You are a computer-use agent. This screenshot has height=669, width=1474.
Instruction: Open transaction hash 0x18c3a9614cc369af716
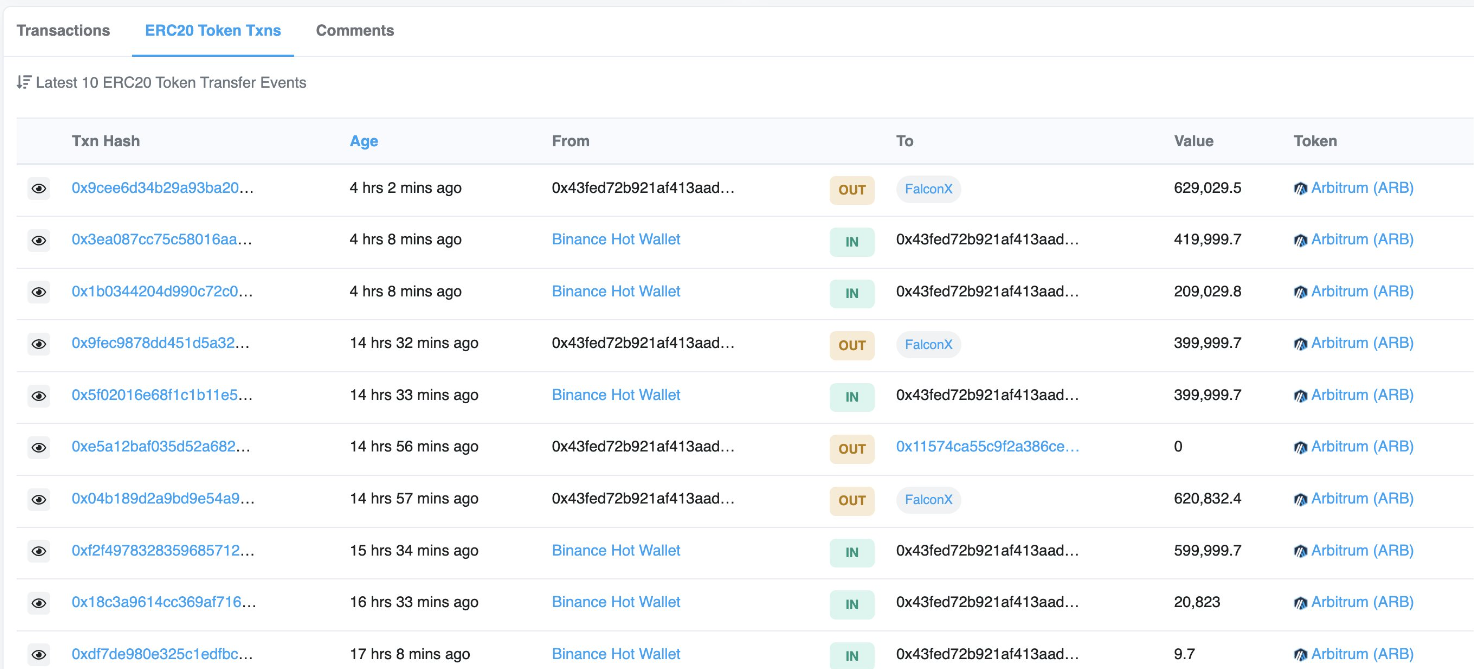tap(163, 602)
